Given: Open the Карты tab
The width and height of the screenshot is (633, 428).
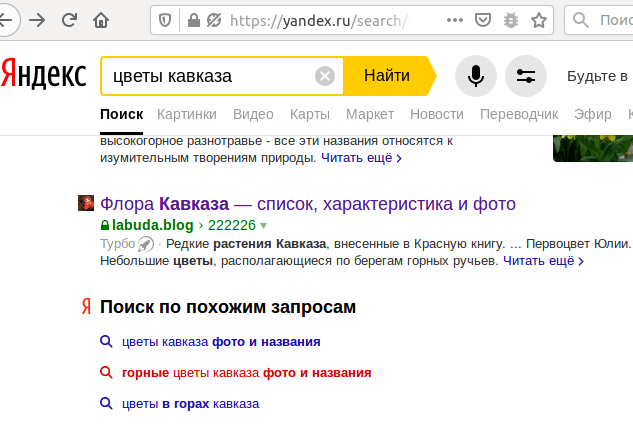Looking at the screenshot, I should pos(310,114).
